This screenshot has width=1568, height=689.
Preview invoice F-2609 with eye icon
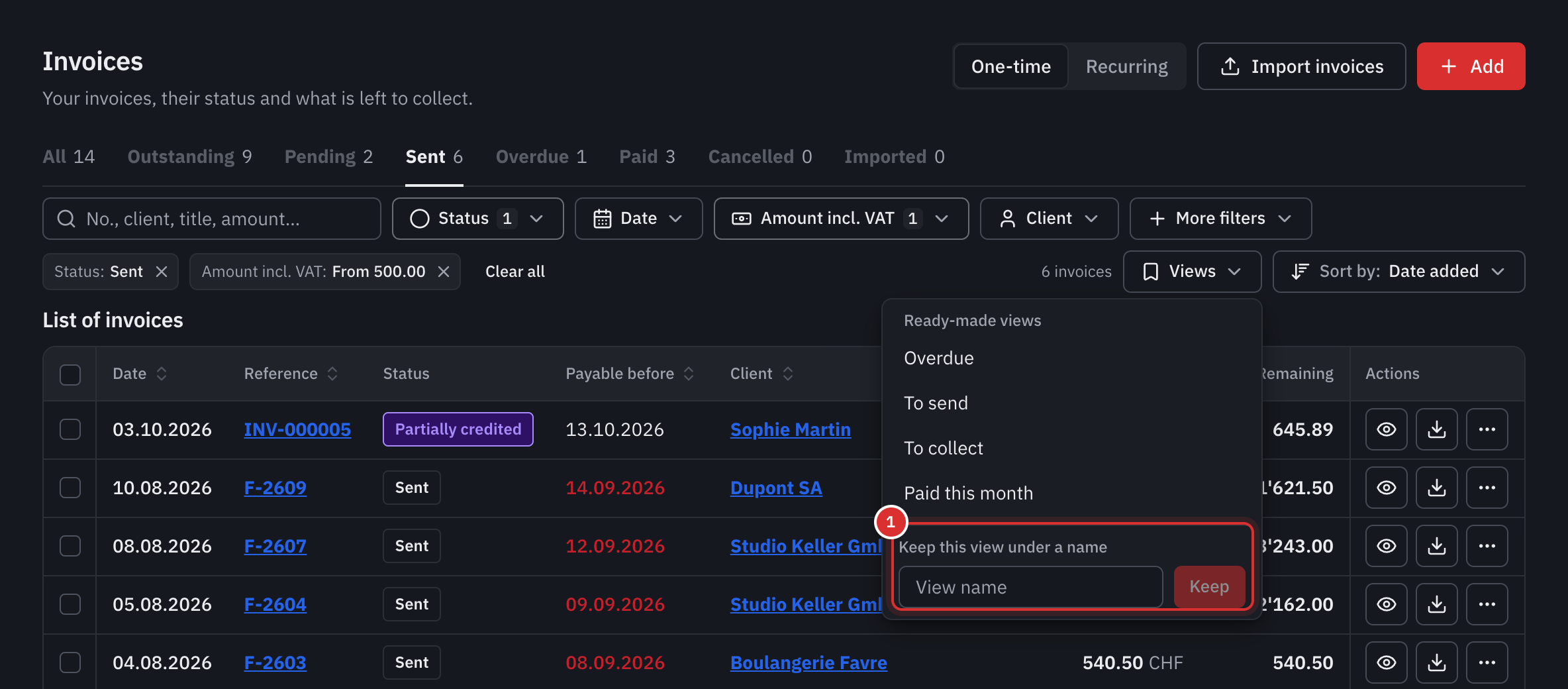tap(1386, 488)
